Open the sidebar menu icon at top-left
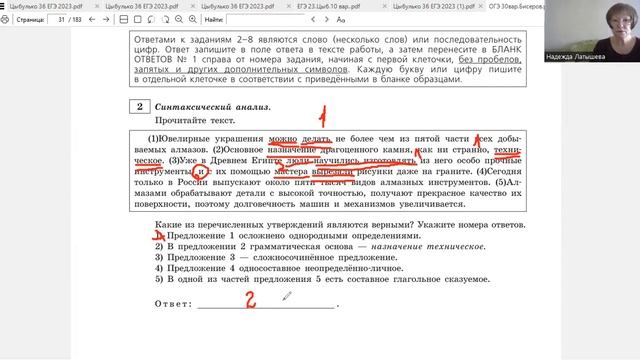This screenshot has height=360, width=640. click(2, 6)
